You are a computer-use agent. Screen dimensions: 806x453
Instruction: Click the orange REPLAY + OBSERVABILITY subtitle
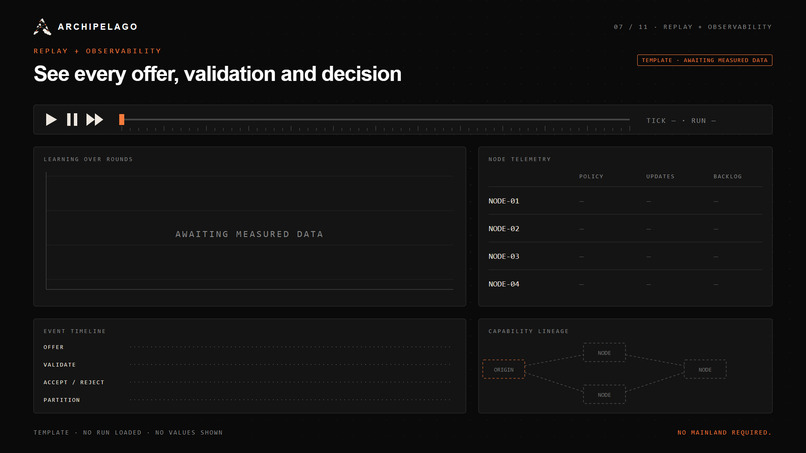tap(98, 51)
